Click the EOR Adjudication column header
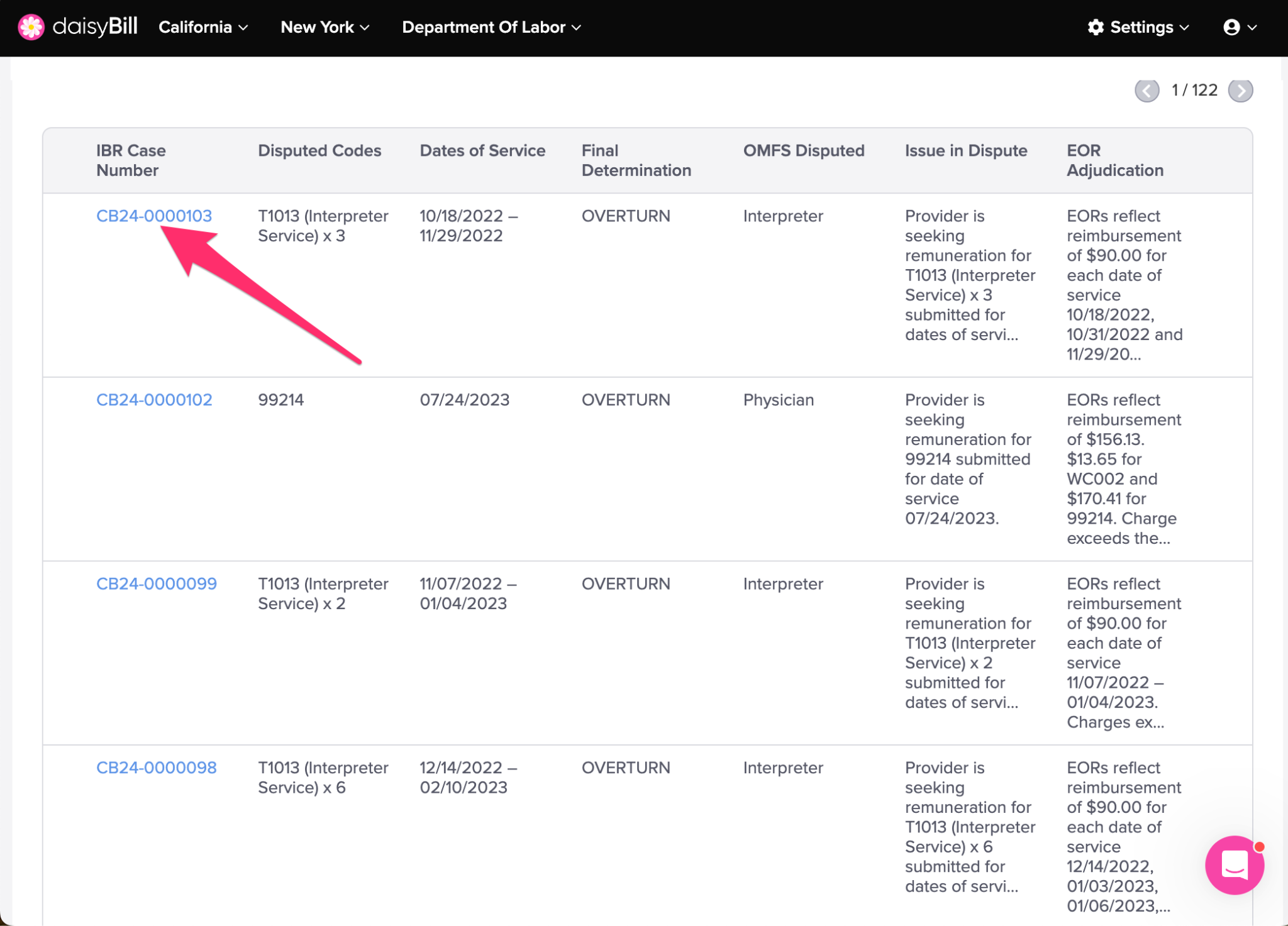1288x926 pixels. pyautogui.click(x=1115, y=160)
